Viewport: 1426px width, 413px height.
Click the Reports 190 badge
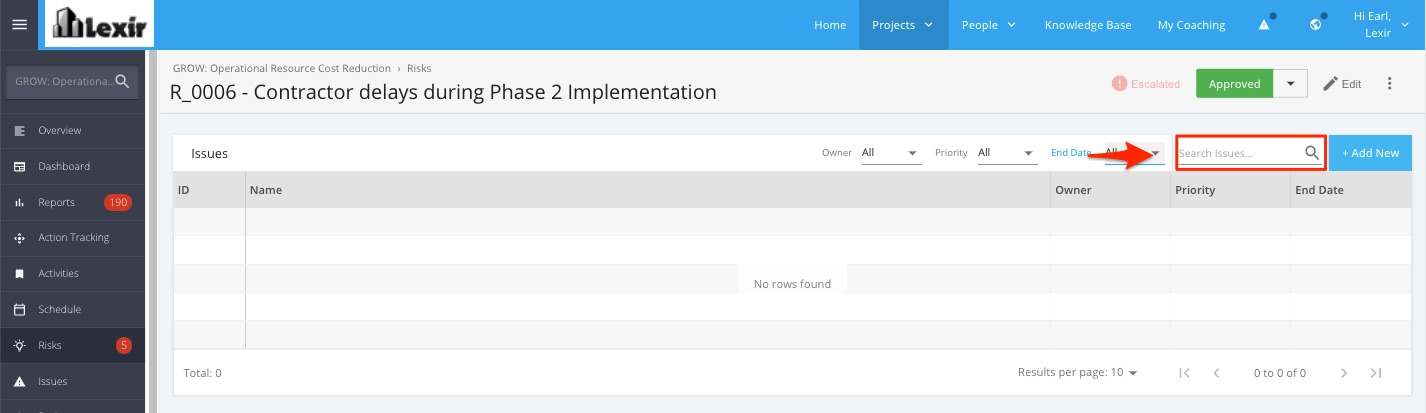click(x=118, y=203)
